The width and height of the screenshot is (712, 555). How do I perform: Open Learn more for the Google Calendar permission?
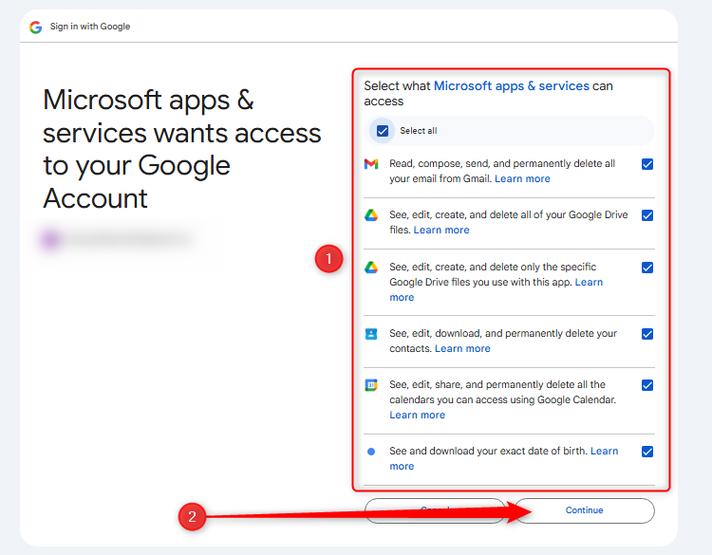[x=417, y=415]
